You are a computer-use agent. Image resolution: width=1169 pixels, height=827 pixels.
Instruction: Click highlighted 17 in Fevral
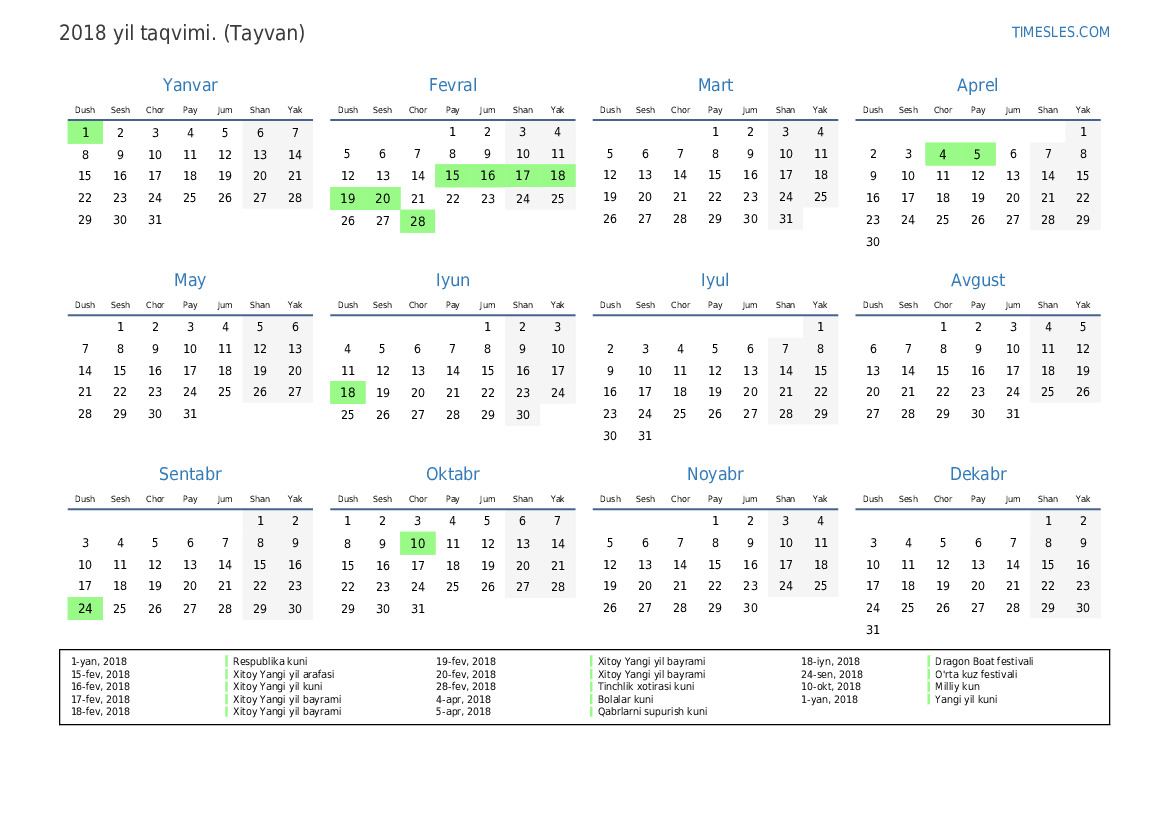[523, 176]
